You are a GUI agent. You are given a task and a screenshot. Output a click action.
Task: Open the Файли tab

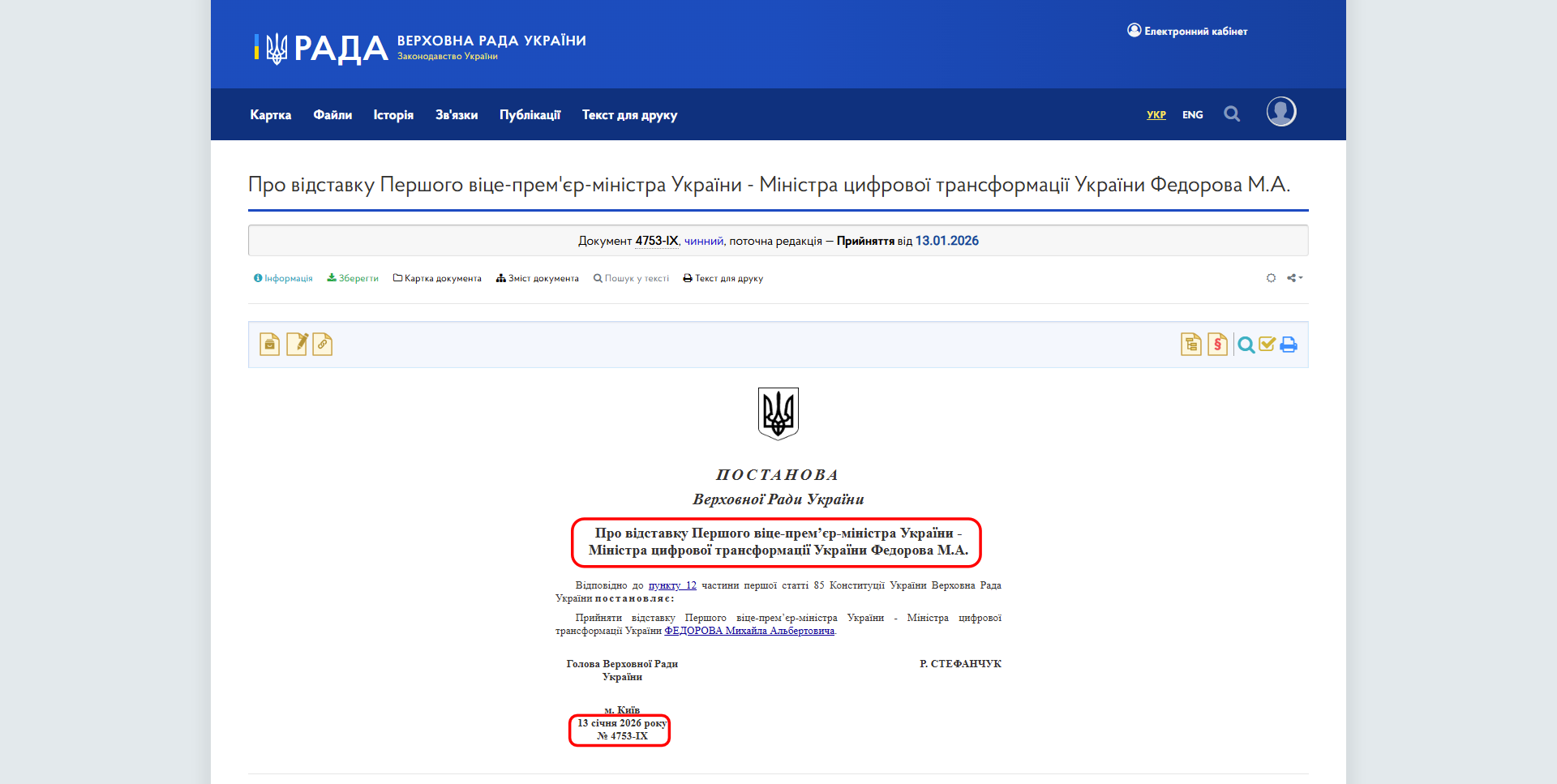click(332, 115)
